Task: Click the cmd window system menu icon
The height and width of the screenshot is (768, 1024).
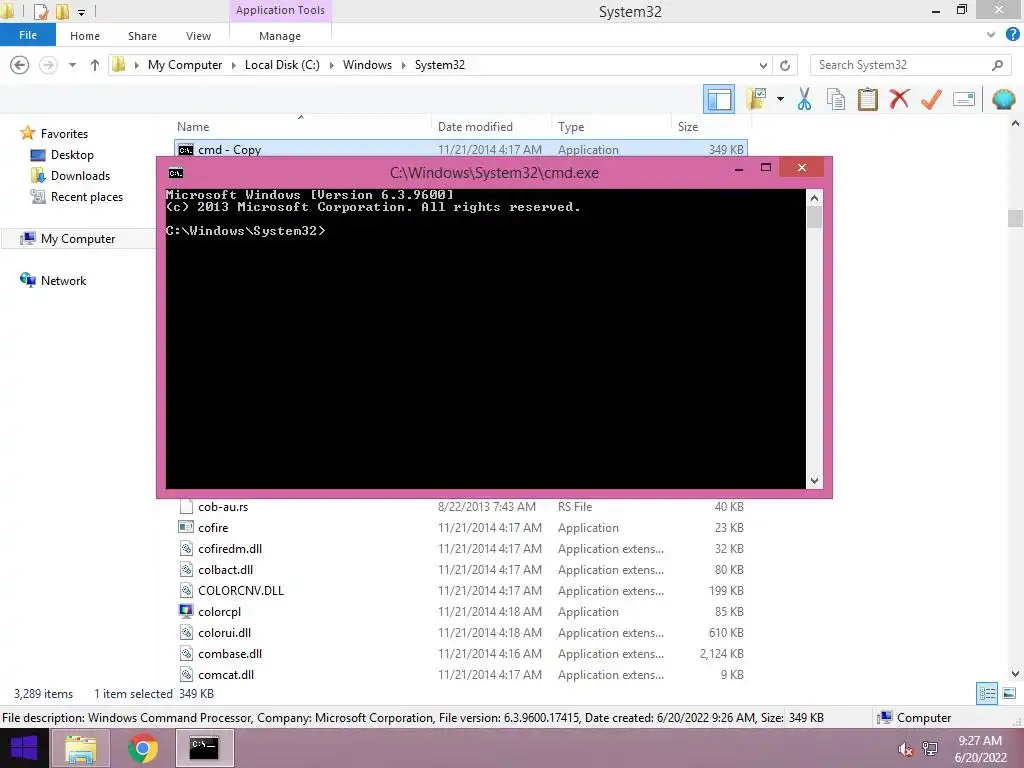Action: click(x=176, y=172)
